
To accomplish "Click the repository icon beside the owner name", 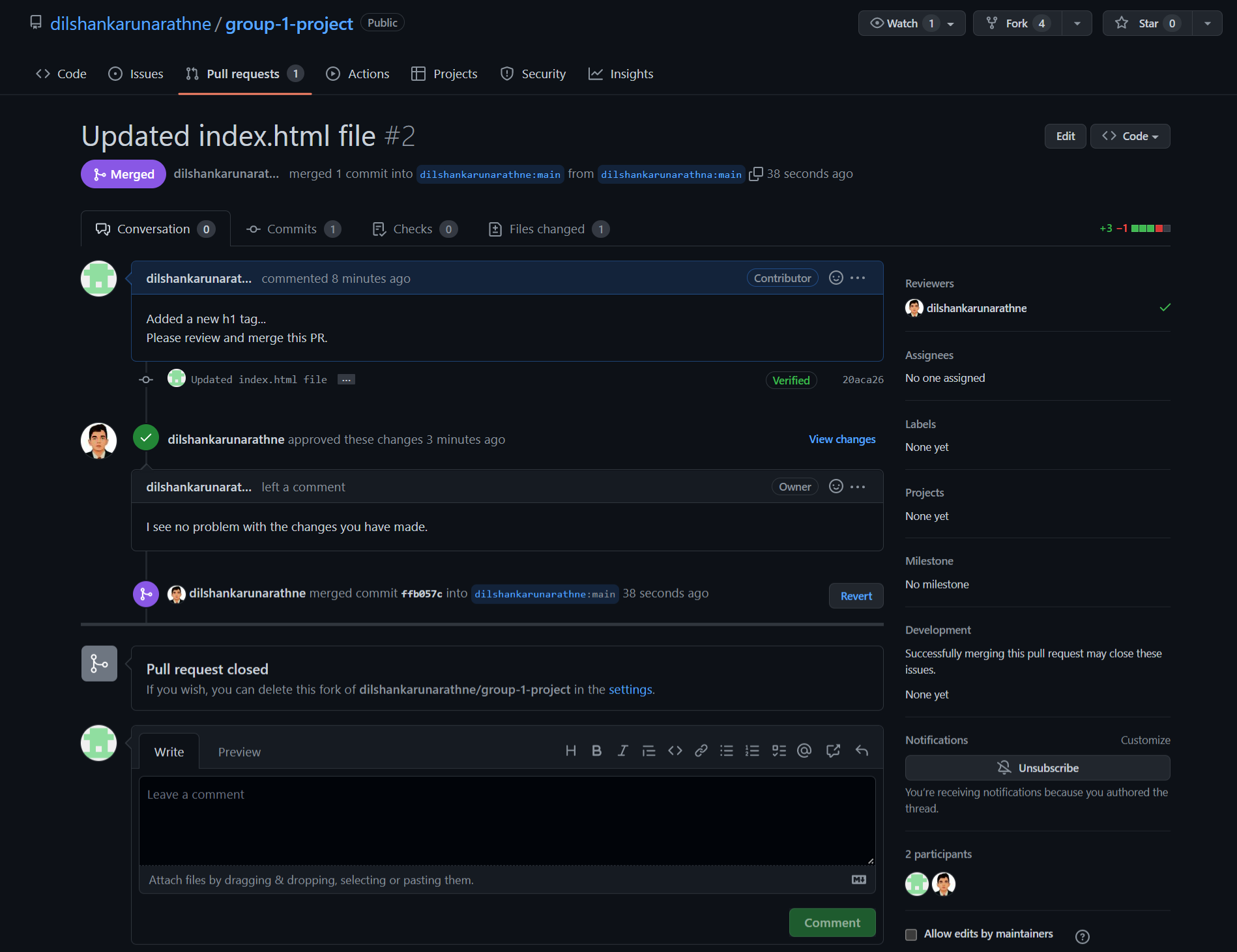I will [36, 23].
